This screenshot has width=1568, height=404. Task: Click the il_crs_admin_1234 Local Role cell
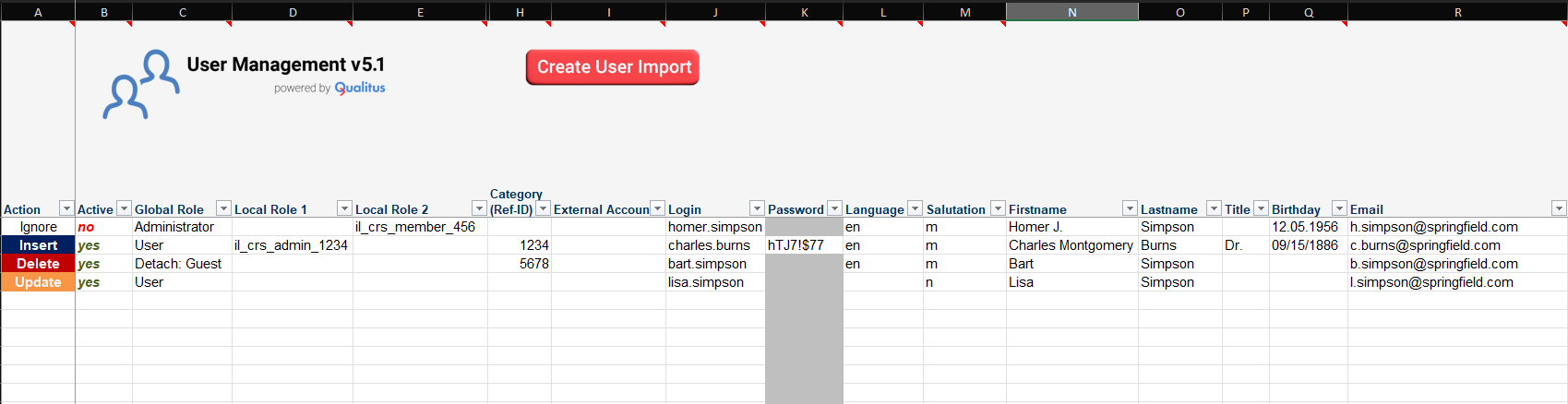click(x=292, y=245)
